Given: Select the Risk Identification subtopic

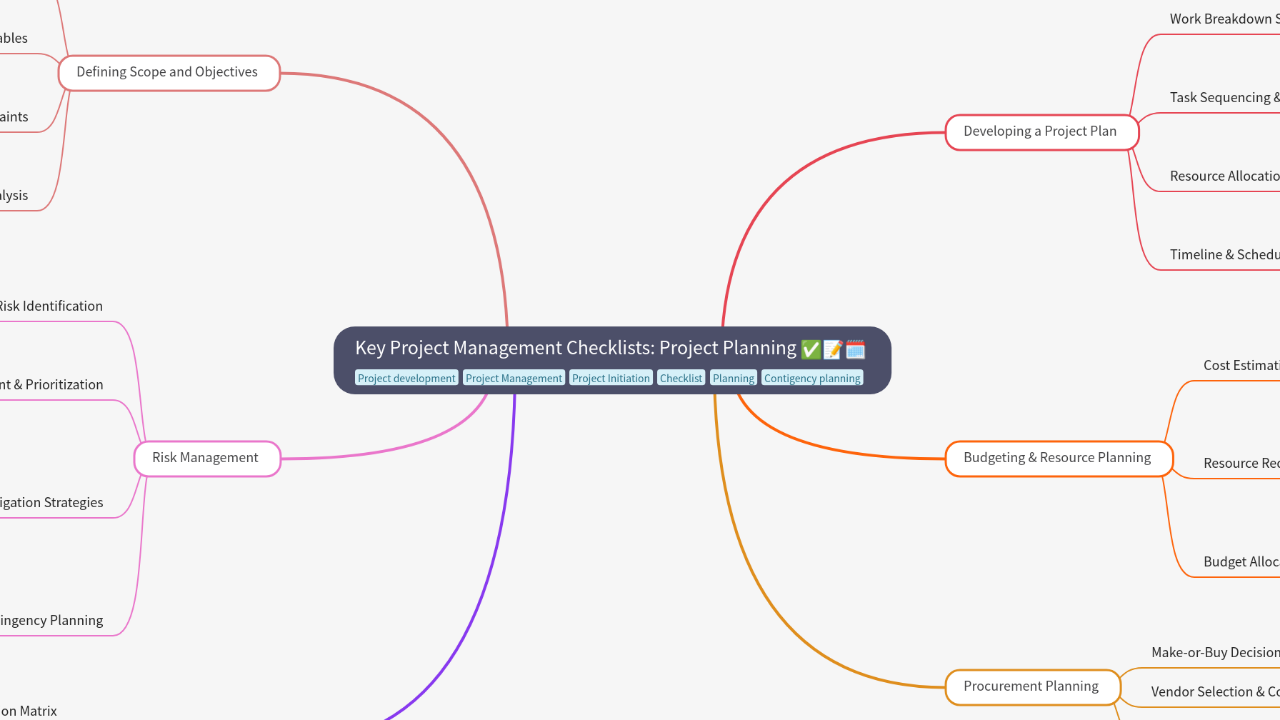Looking at the screenshot, I should tap(49, 306).
